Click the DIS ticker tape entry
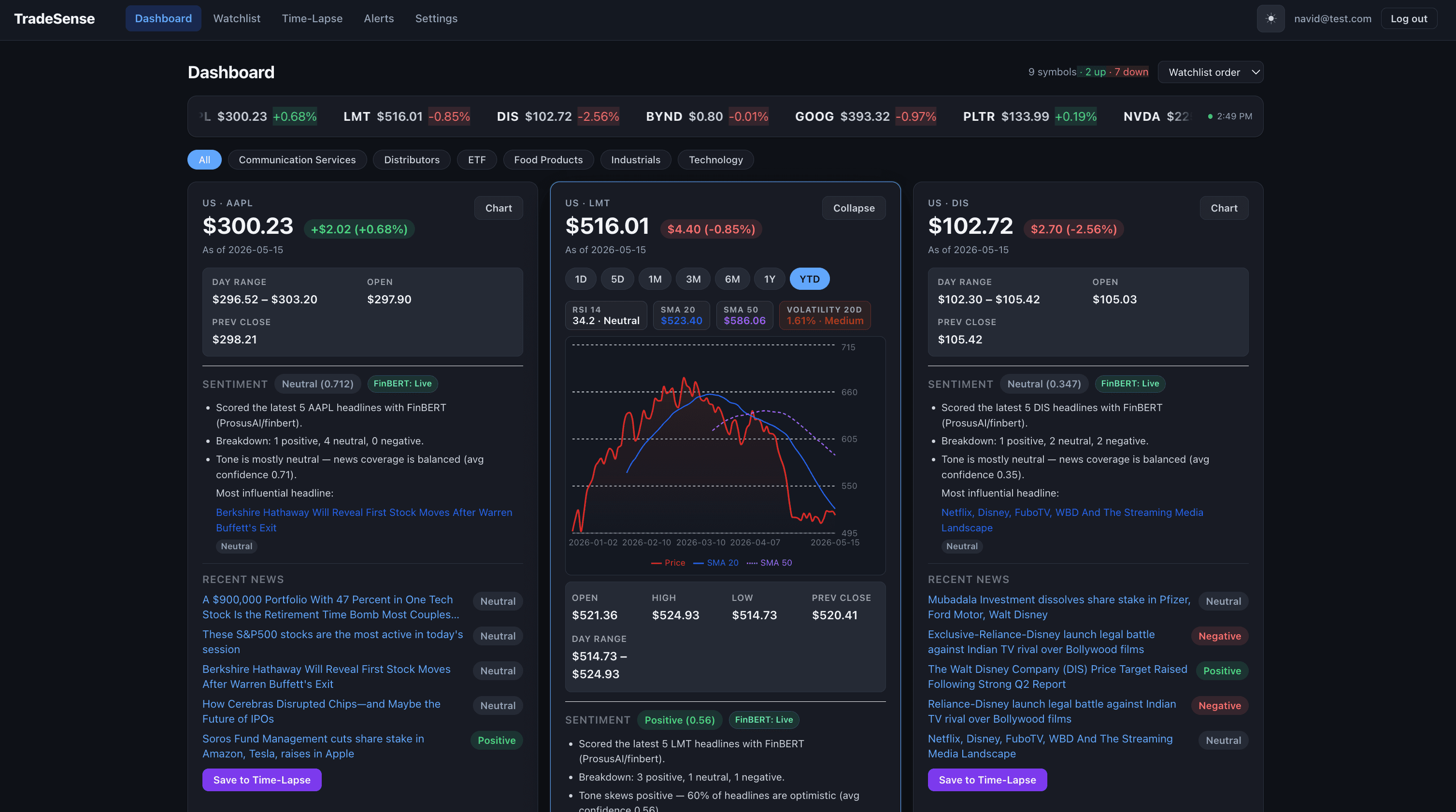The width and height of the screenshot is (1456, 812). point(558,116)
